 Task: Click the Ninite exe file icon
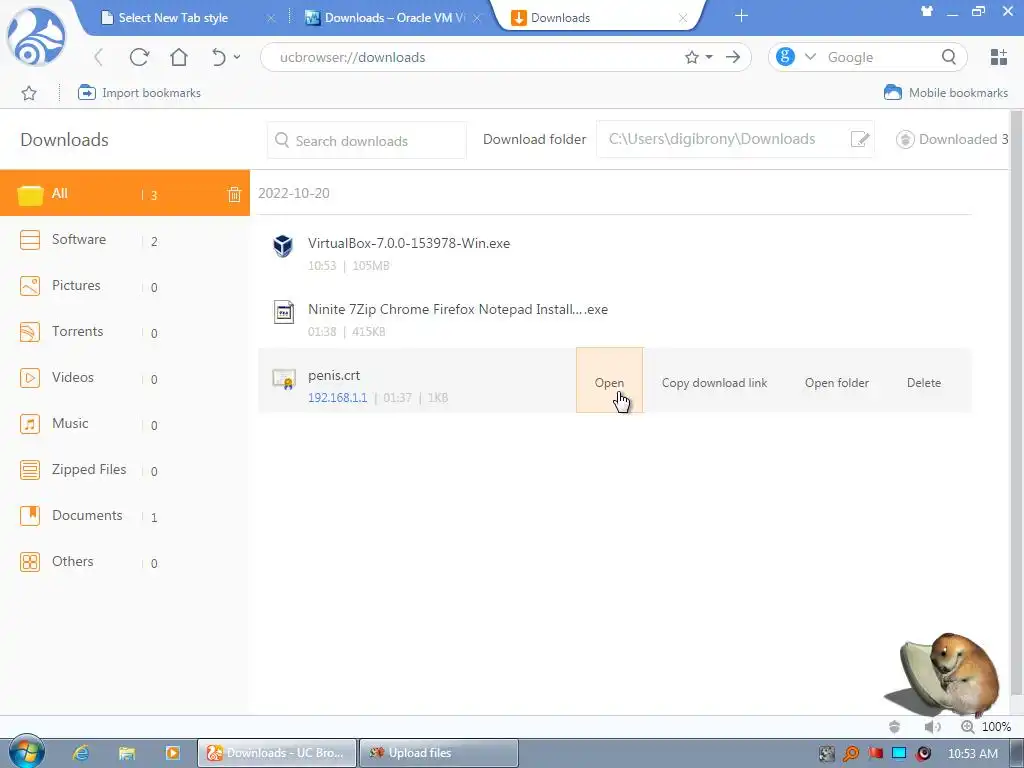[x=283, y=312]
